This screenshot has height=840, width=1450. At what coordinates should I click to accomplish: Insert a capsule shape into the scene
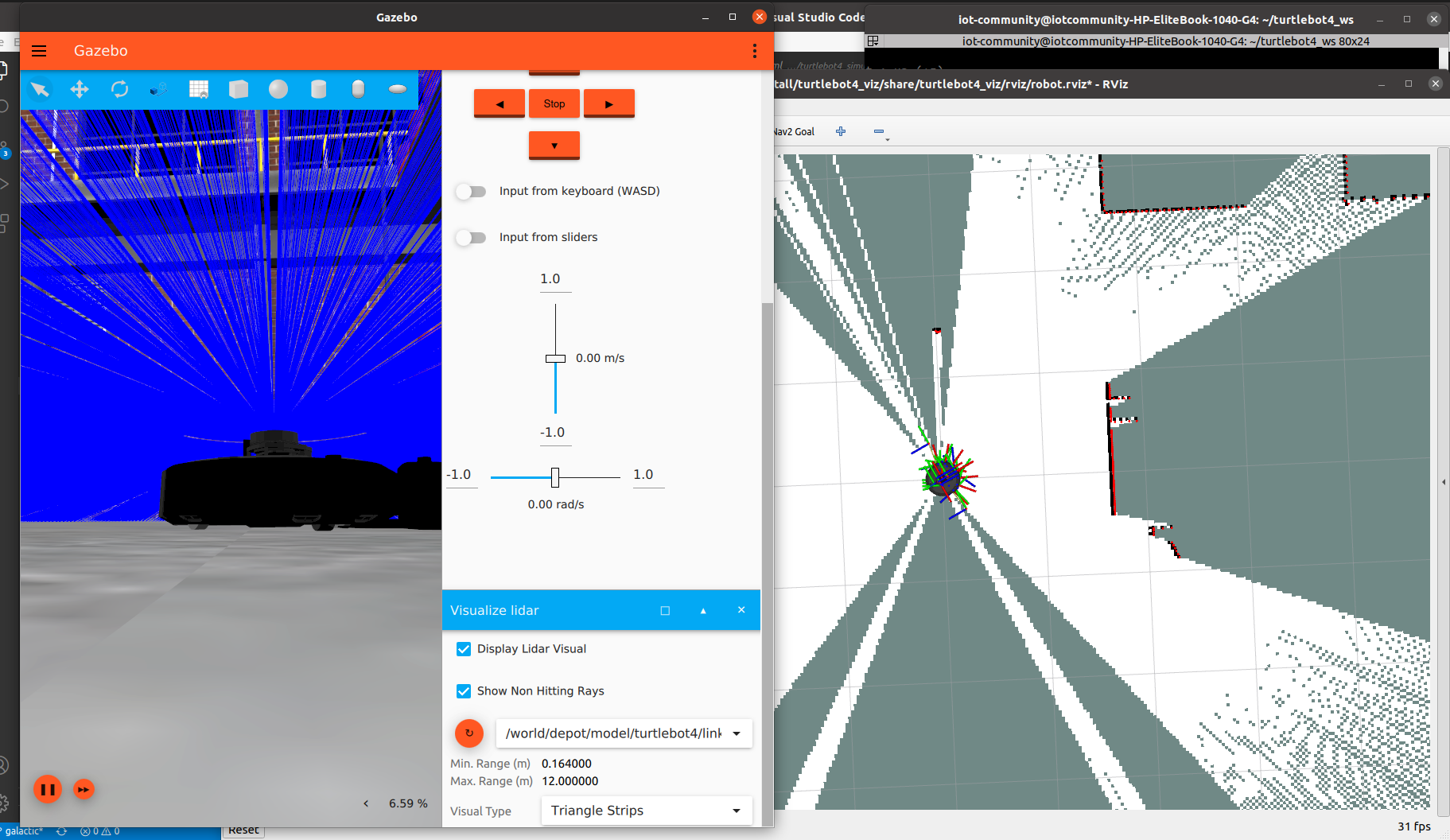click(x=358, y=89)
